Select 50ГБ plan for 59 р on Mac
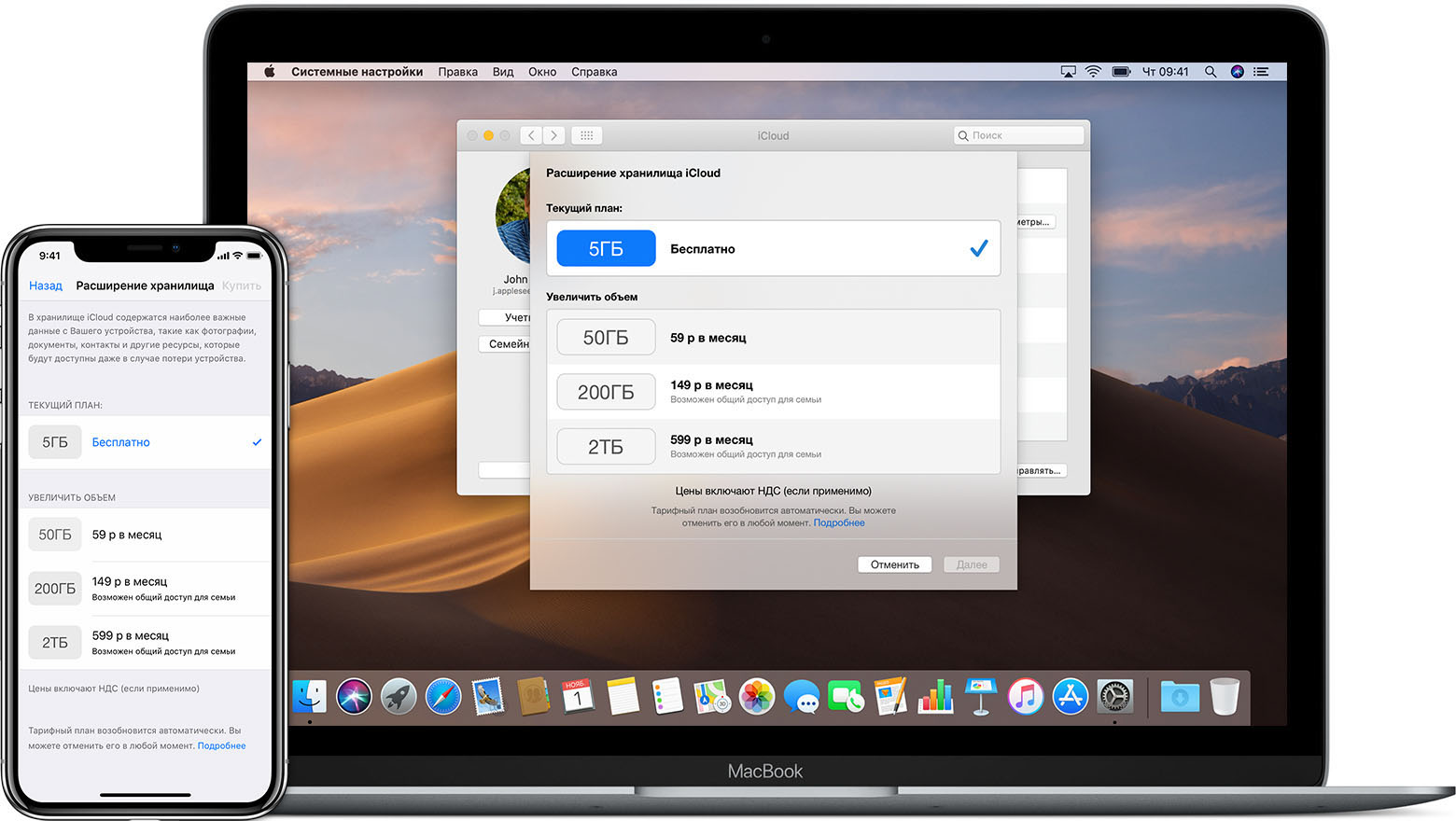The image size is (1456, 821). click(x=773, y=338)
